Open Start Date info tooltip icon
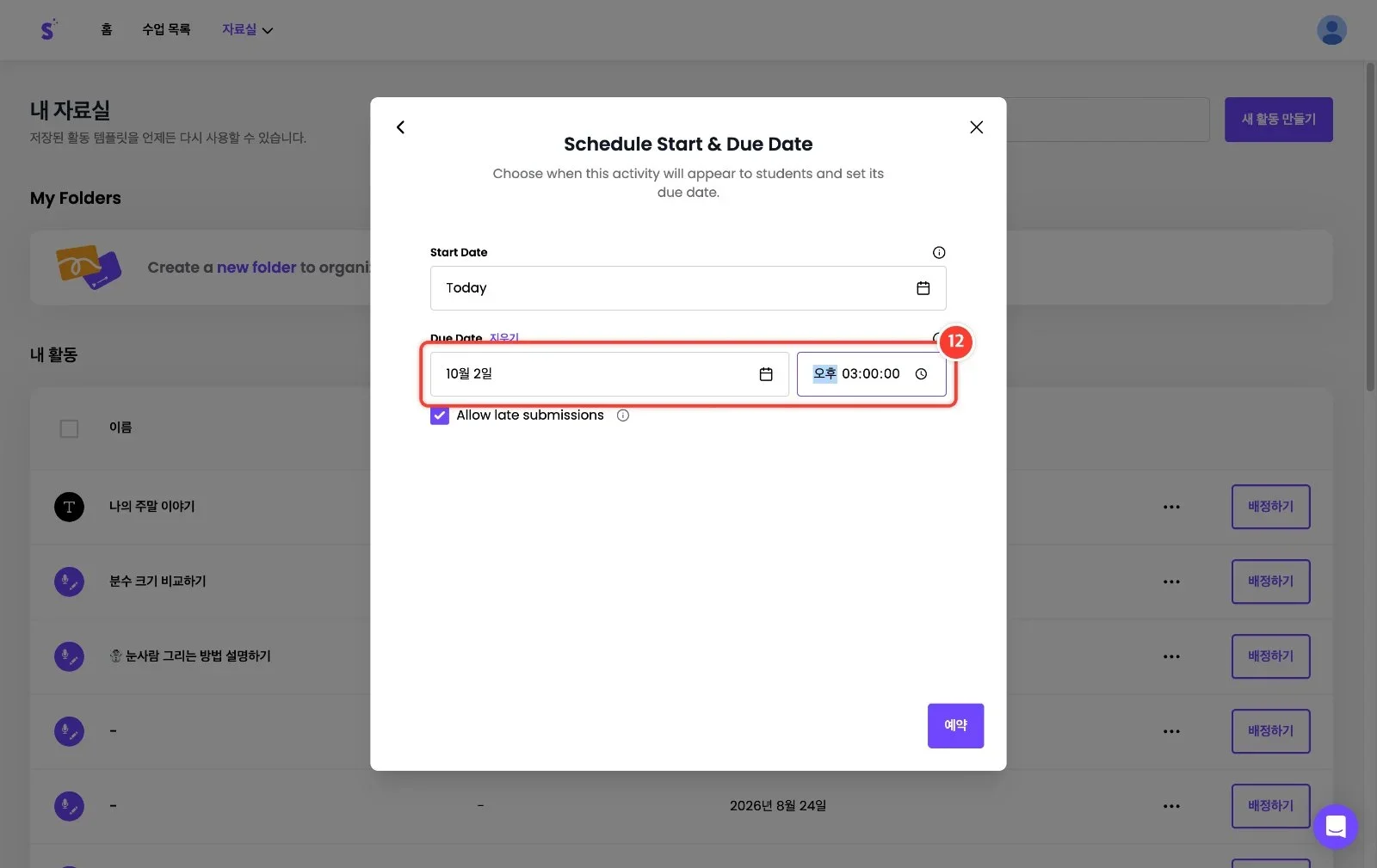1377x868 pixels. pos(939,252)
